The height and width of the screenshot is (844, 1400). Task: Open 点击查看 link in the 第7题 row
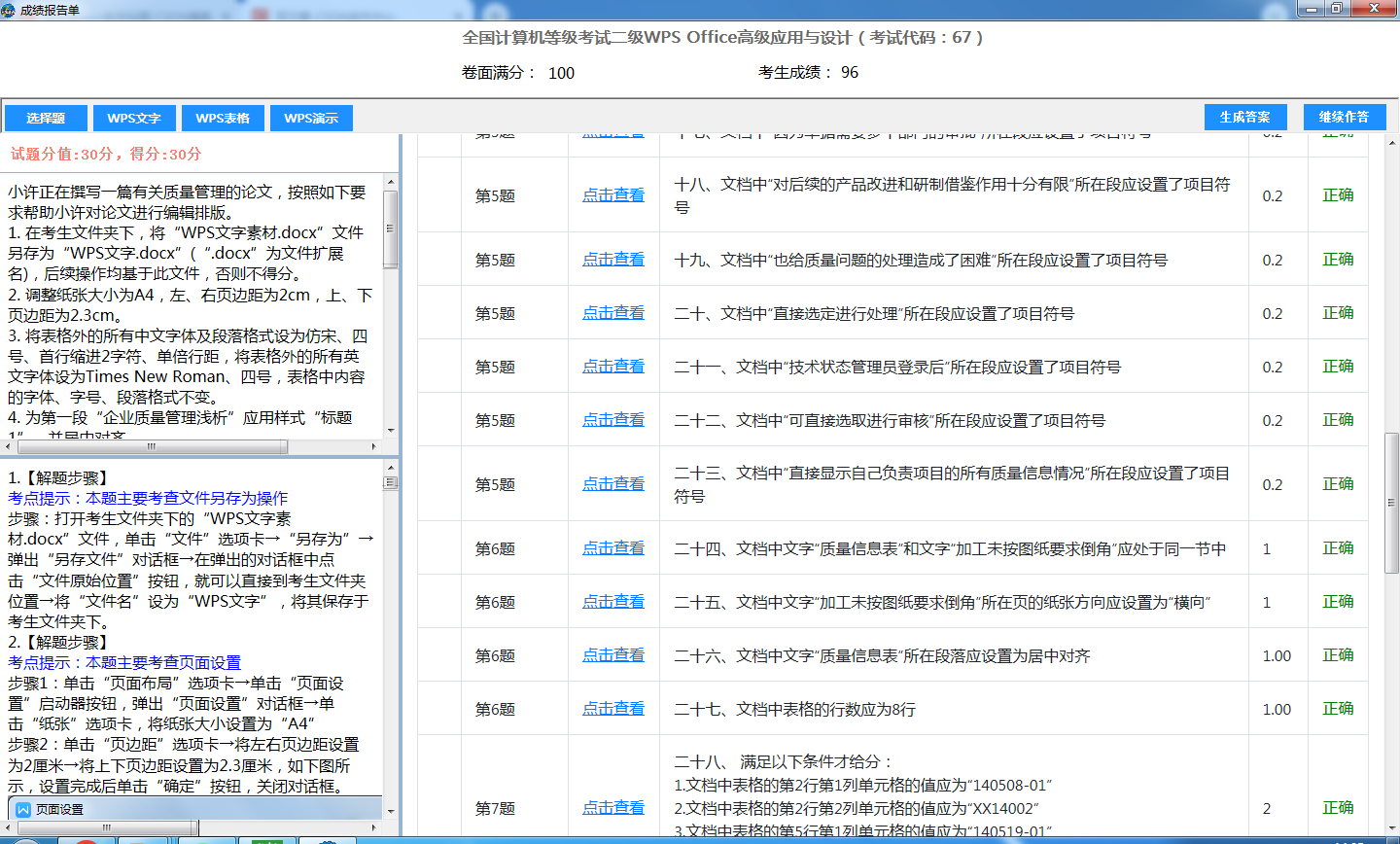[x=613, y=808]
